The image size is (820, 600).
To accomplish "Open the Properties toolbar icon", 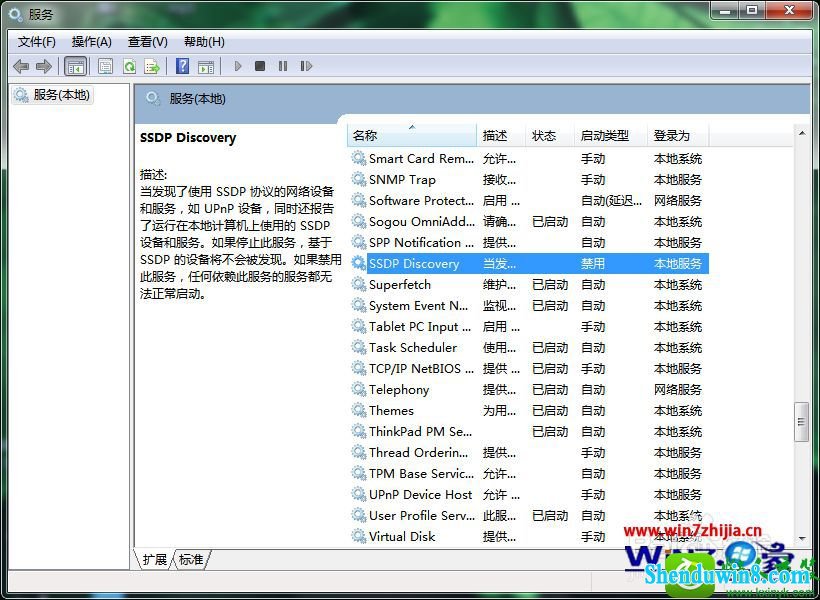I will (x=106, y=66).
